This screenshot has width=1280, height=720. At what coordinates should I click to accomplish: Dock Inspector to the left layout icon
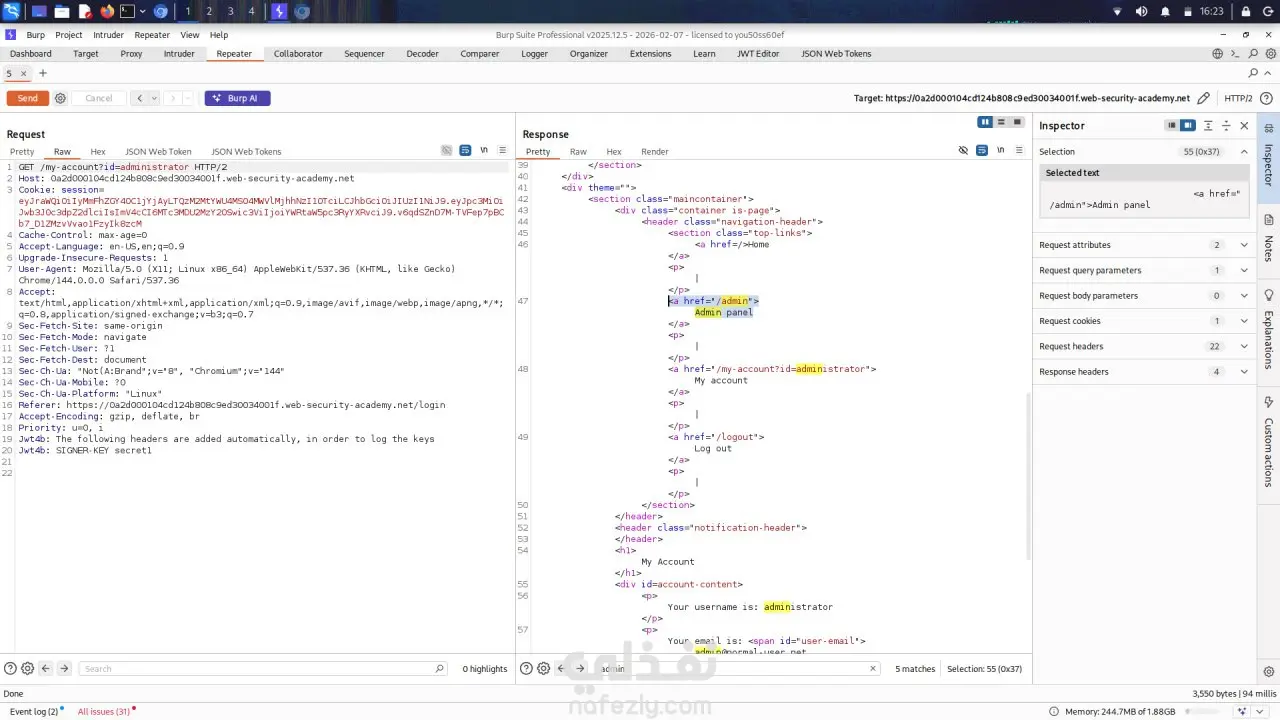coord(1171,126)
